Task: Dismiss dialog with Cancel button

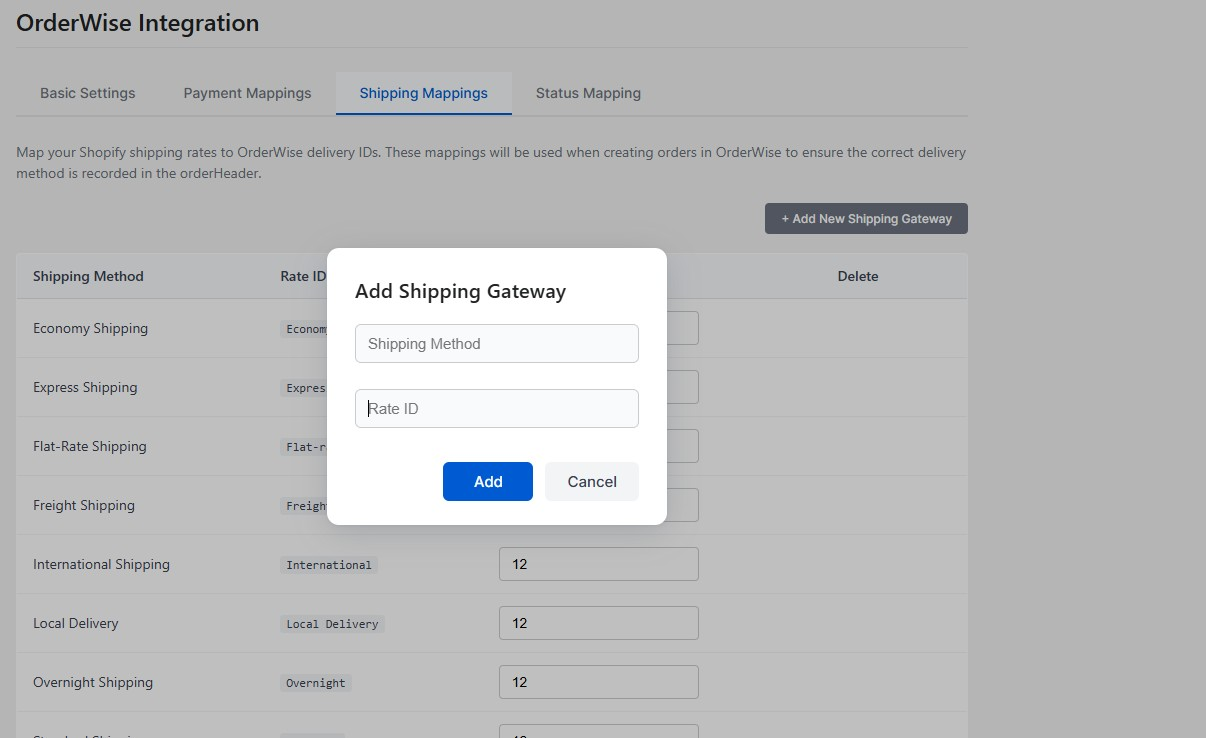Action: point(592,481)
